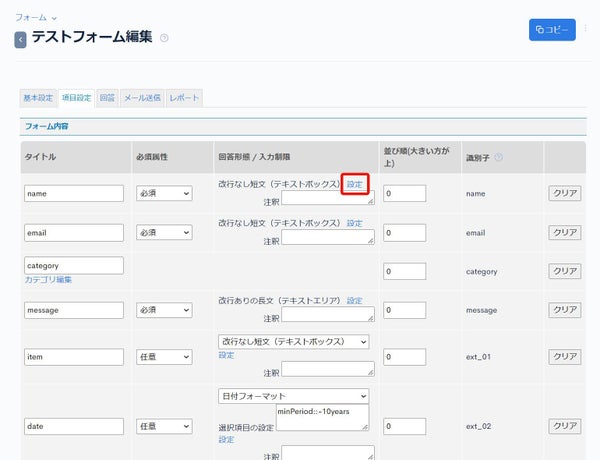The width and height of the screenshot is (600, 460).
Task: Click the ext_02 identifier text
Action: [x=478, y=426]
